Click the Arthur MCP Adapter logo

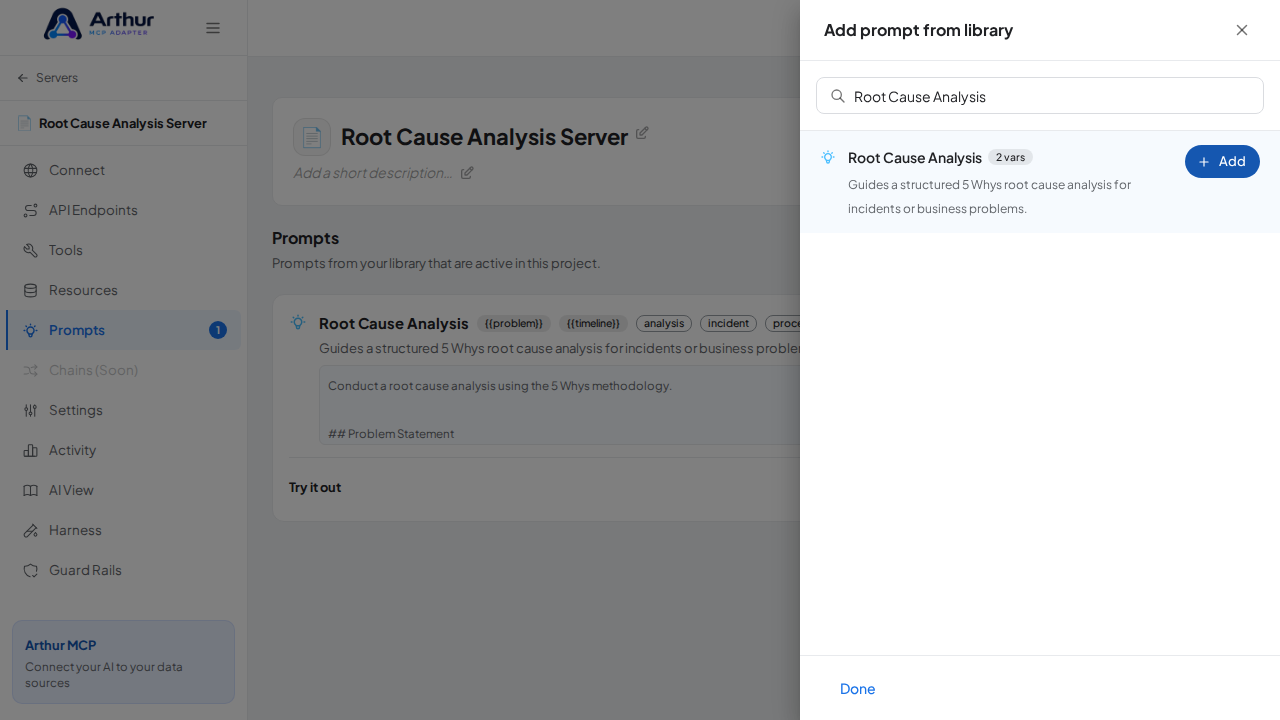[99, 24]
